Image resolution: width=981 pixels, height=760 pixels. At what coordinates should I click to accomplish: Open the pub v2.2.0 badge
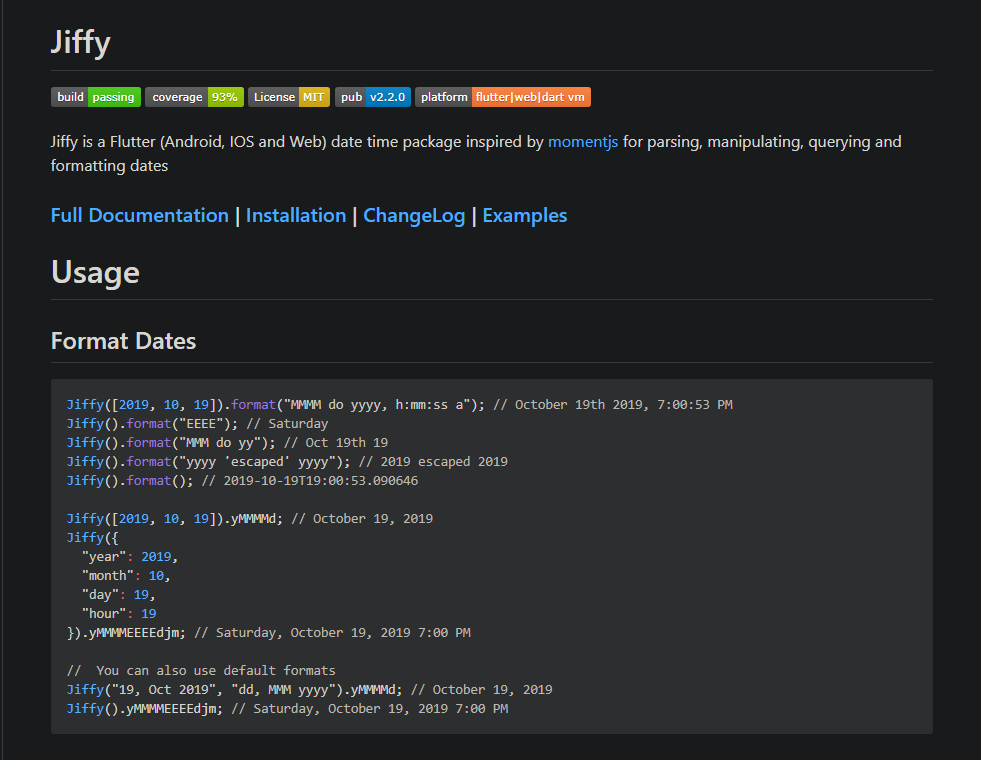tap(373, 97)
